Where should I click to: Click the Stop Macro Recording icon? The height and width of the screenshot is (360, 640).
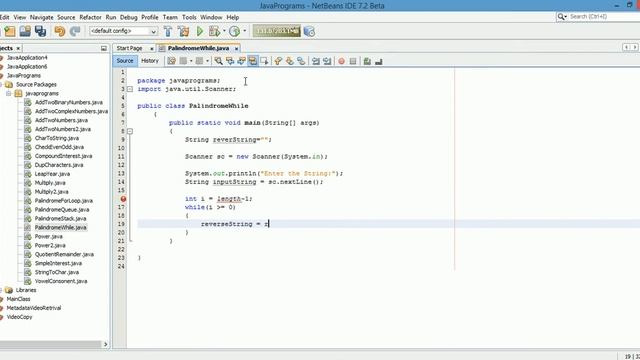[353, 61]
